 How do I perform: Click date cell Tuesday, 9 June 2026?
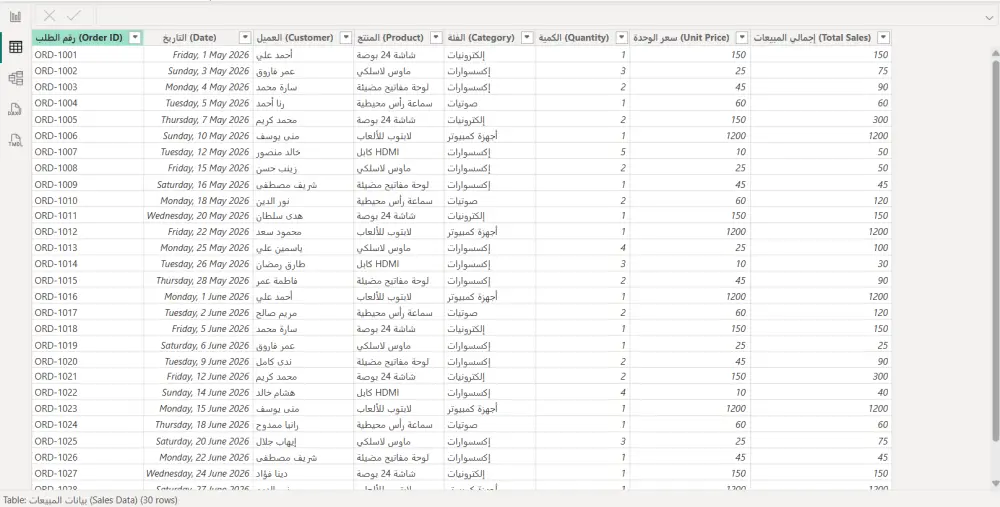[x=198, y=361]
